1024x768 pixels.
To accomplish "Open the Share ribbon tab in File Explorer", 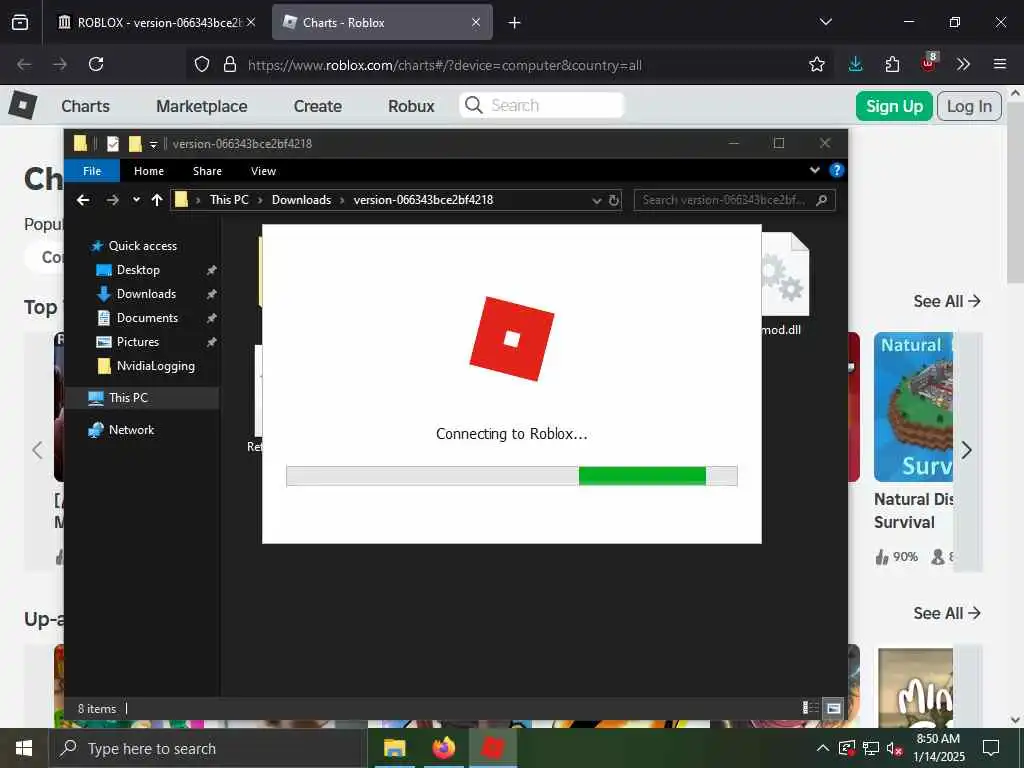I will [207, 170].
